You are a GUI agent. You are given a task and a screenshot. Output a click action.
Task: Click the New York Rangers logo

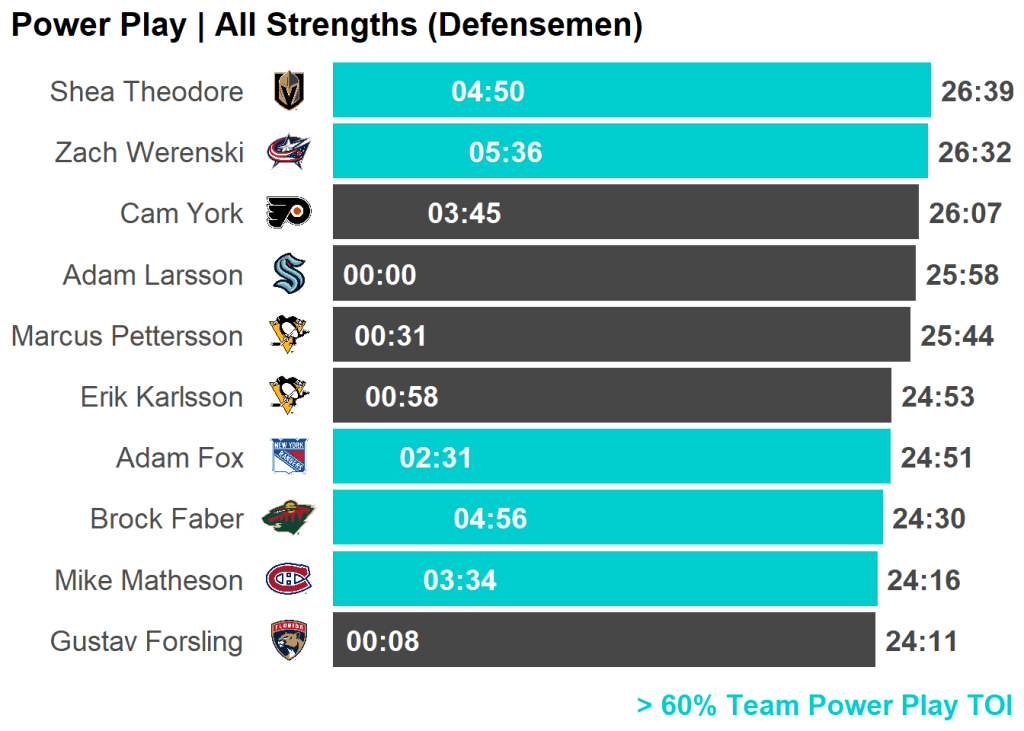tap(288, 457)
